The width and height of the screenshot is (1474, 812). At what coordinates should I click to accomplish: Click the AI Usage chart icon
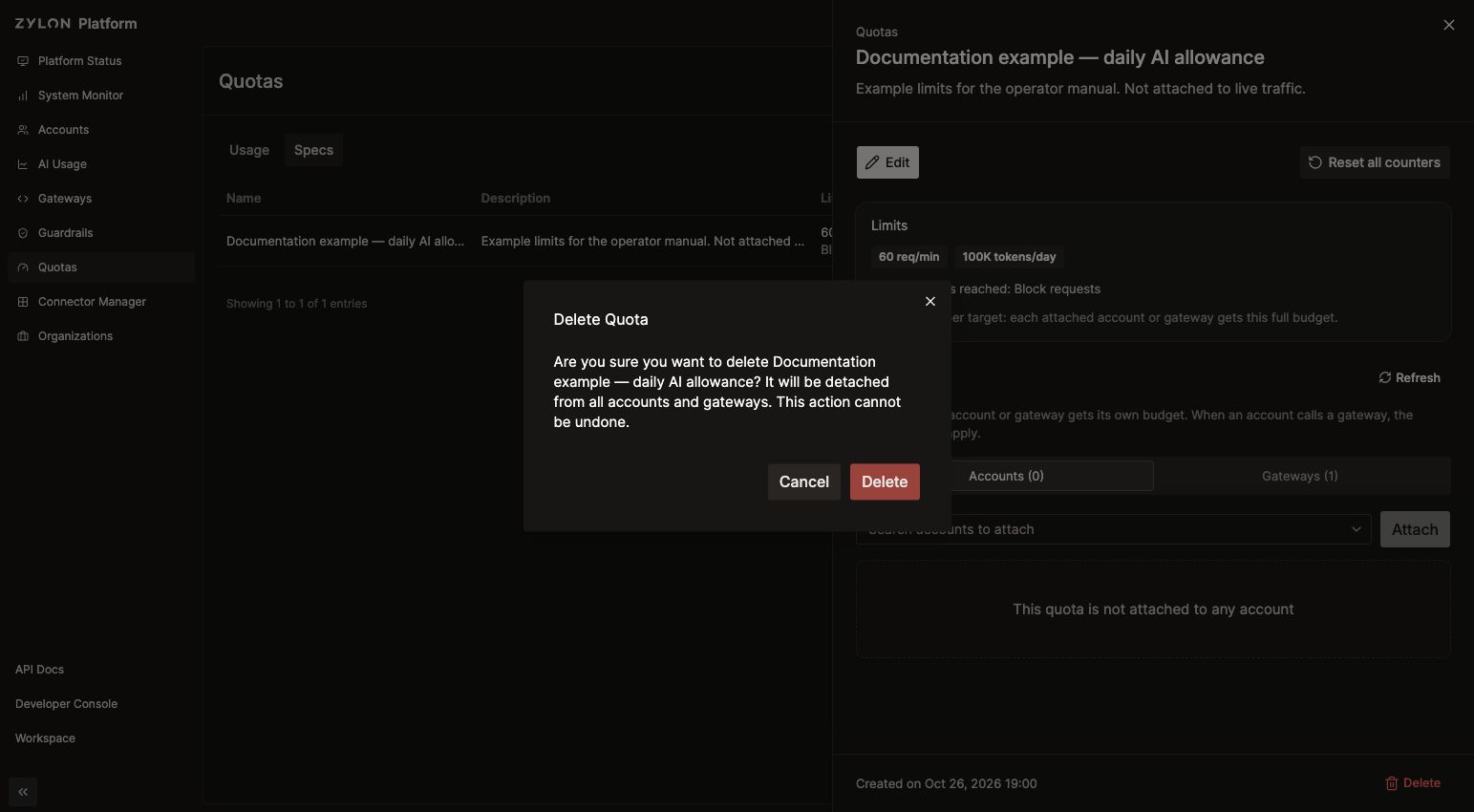tap(23, 164)
